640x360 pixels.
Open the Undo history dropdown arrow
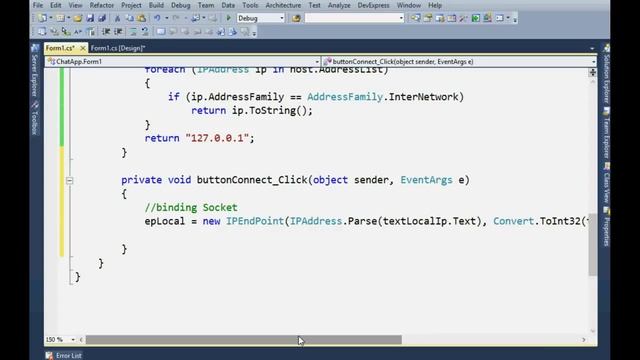(x=166, y=18)
